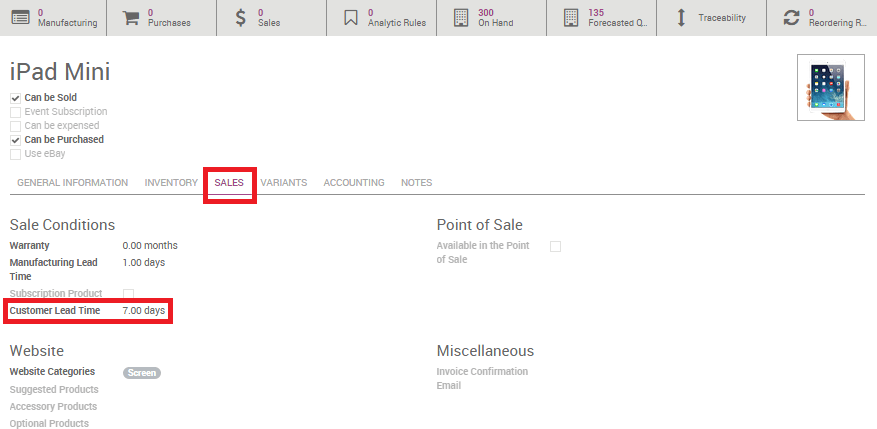Switch to the Inventory tab
Image resolution: width=877 pixels, height=429 pixels.
171,183
